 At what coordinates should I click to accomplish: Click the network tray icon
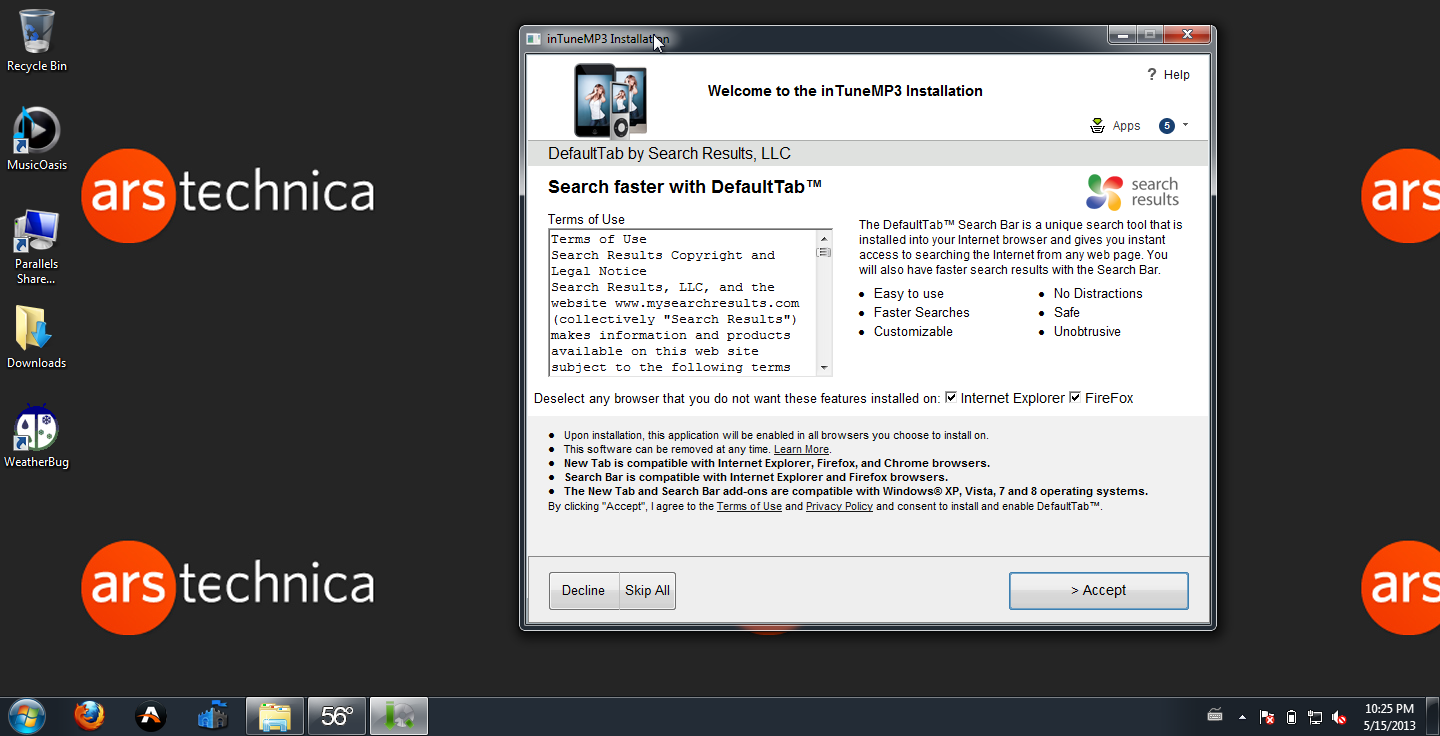coord(1315,717)
